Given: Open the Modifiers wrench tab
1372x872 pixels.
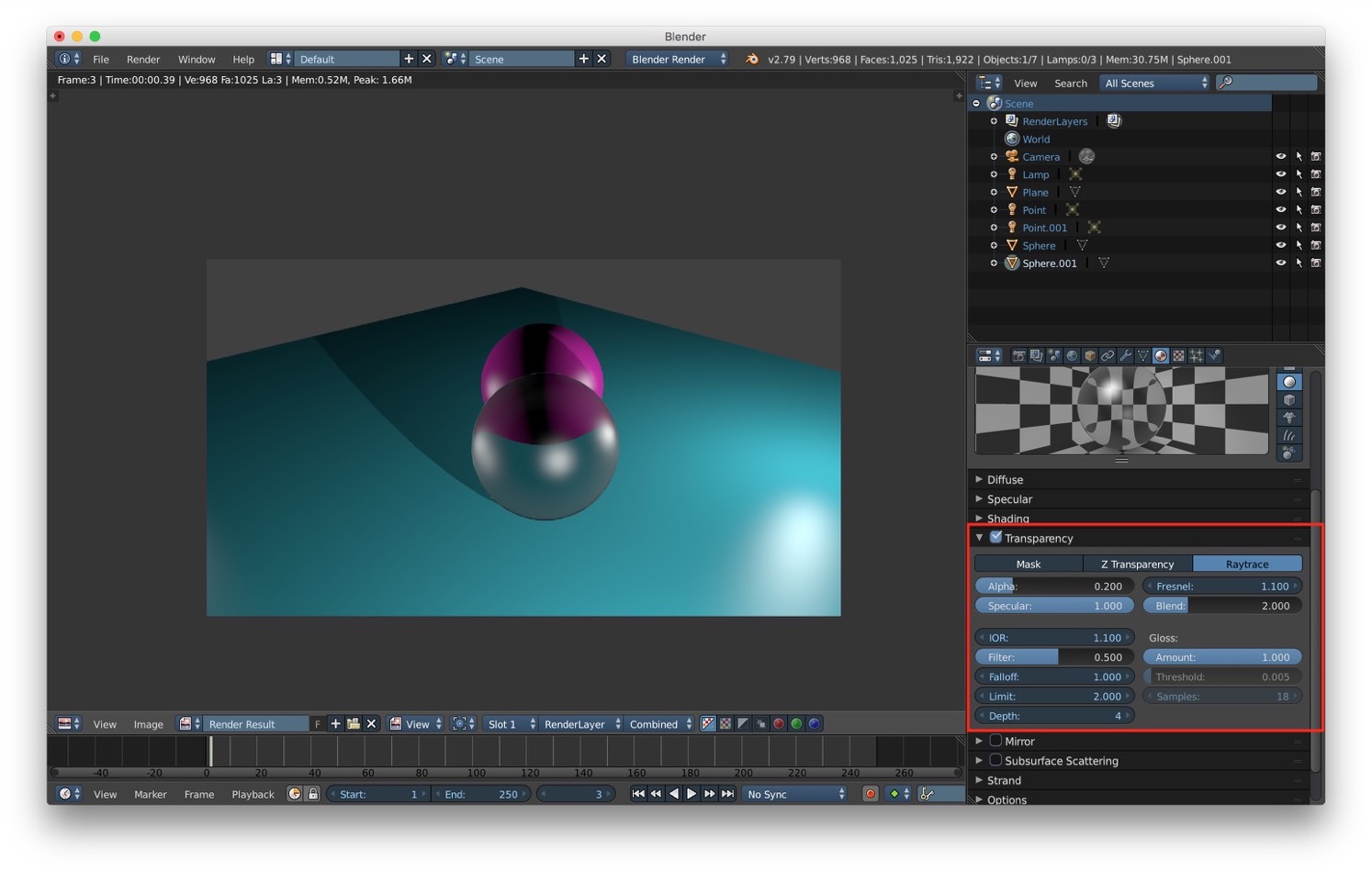Looking at the screenshot, I should [1125, 355].
